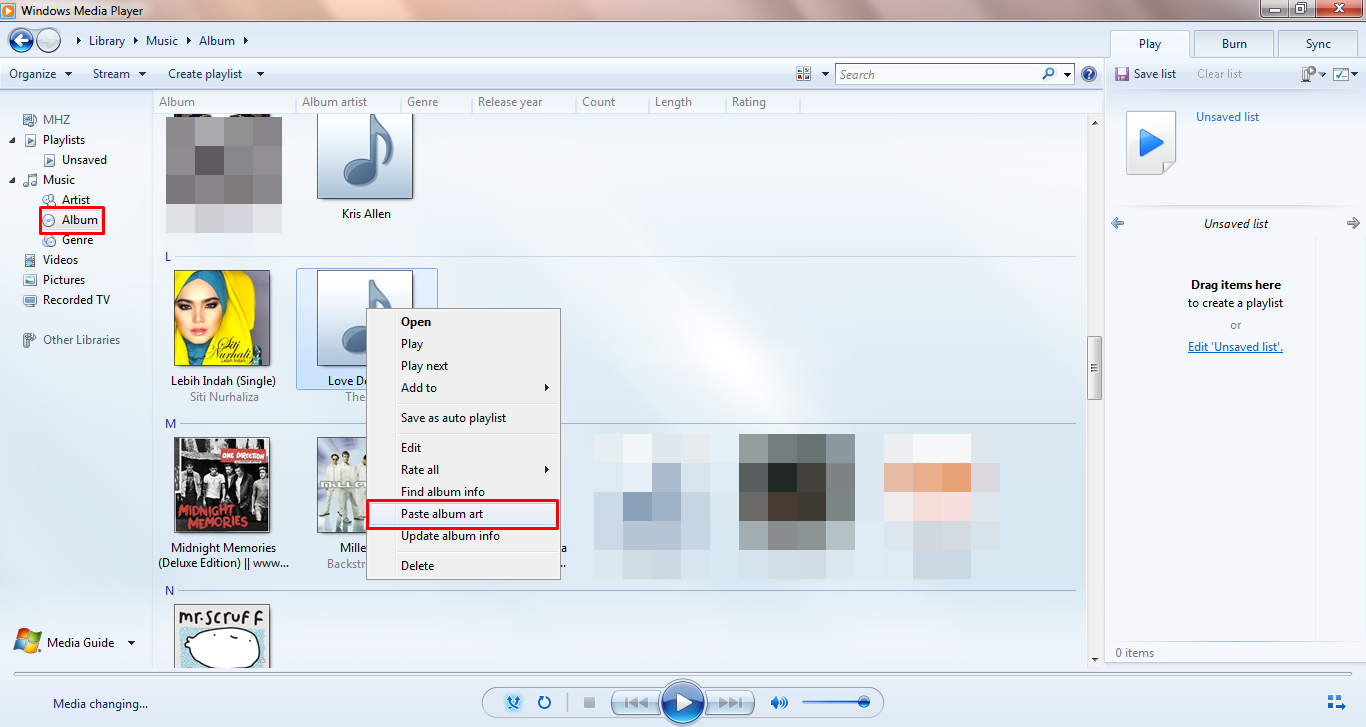Open the Create playlist dropdown arrow
The image size is (1366, 727).
260,74
